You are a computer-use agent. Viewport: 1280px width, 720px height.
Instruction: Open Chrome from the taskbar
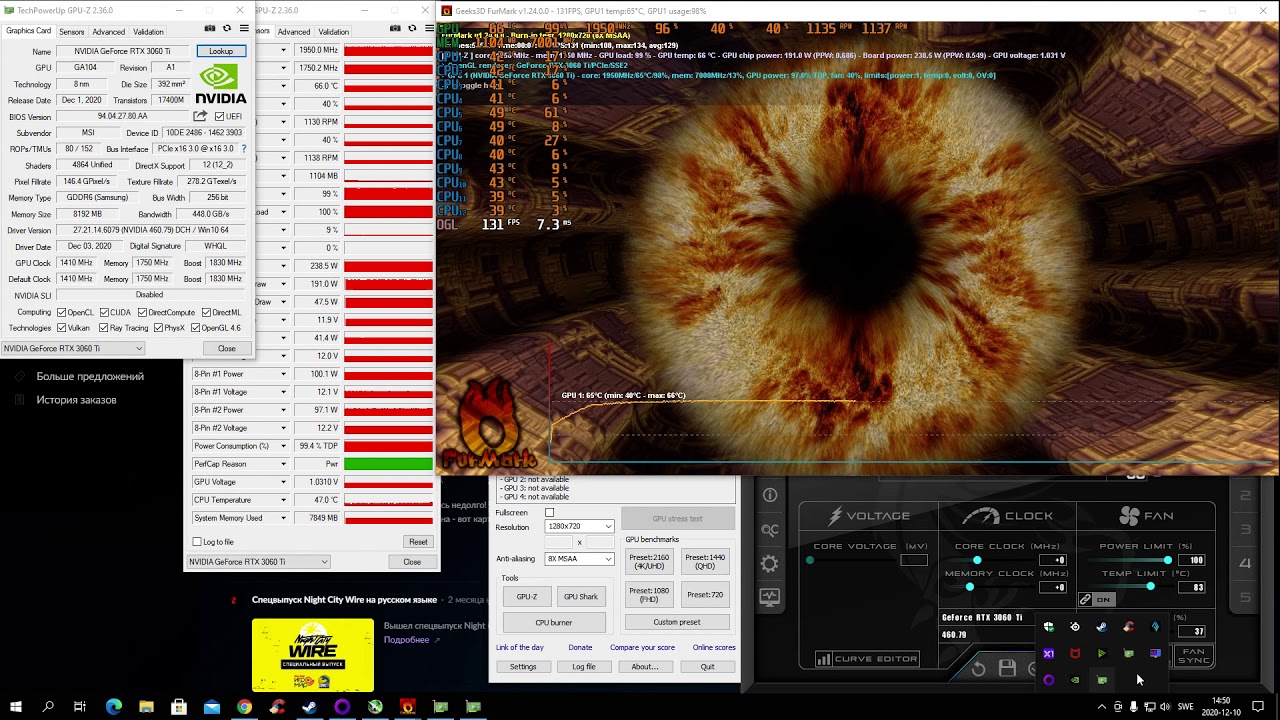pos(244,707)
